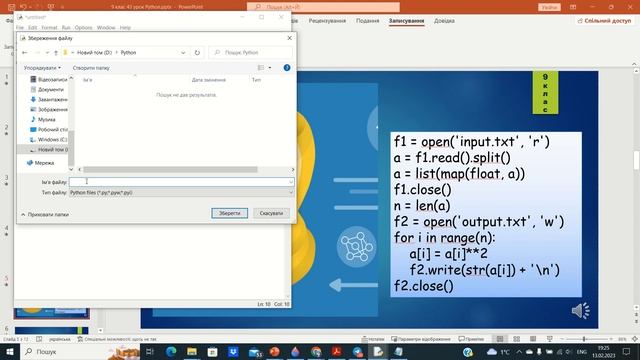Open Google Chrome from taskbar
This screenshot has height=360, width=640.
(x=316, y=351)
